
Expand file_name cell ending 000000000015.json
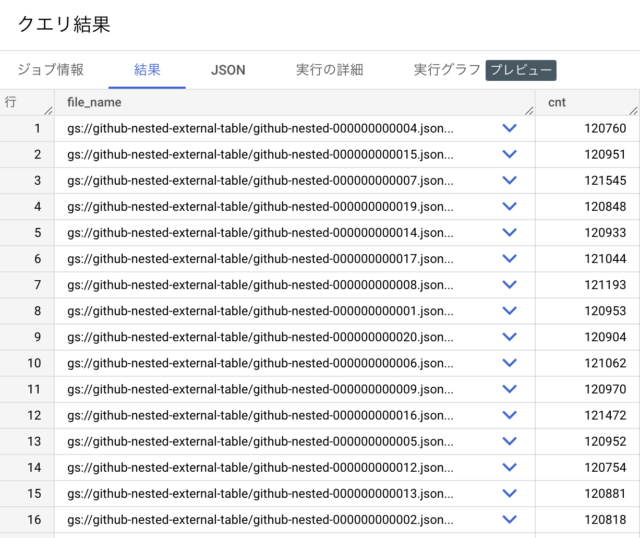tap(509, 154)
